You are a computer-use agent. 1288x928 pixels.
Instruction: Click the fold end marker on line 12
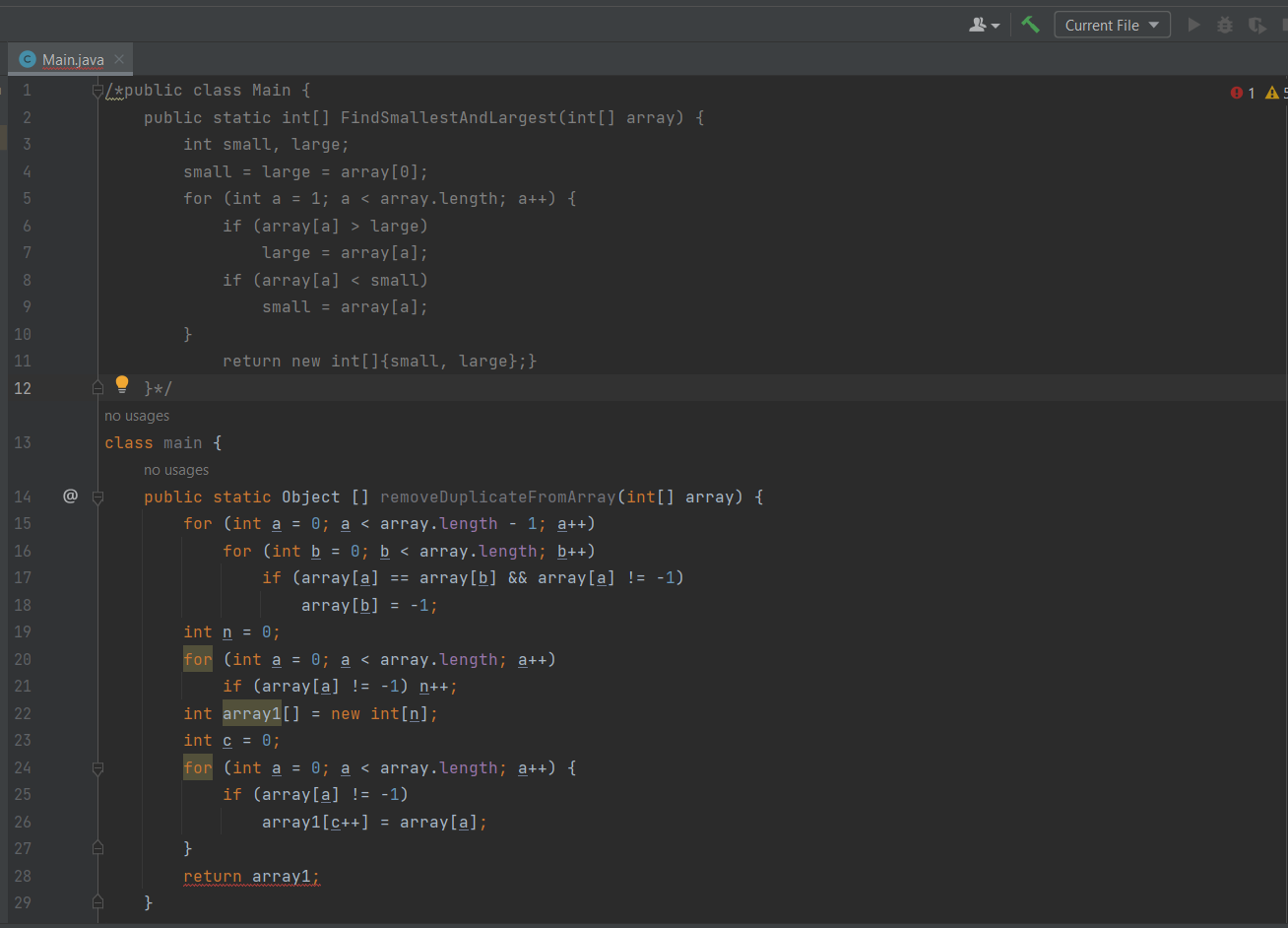click(x=97, y=387)
